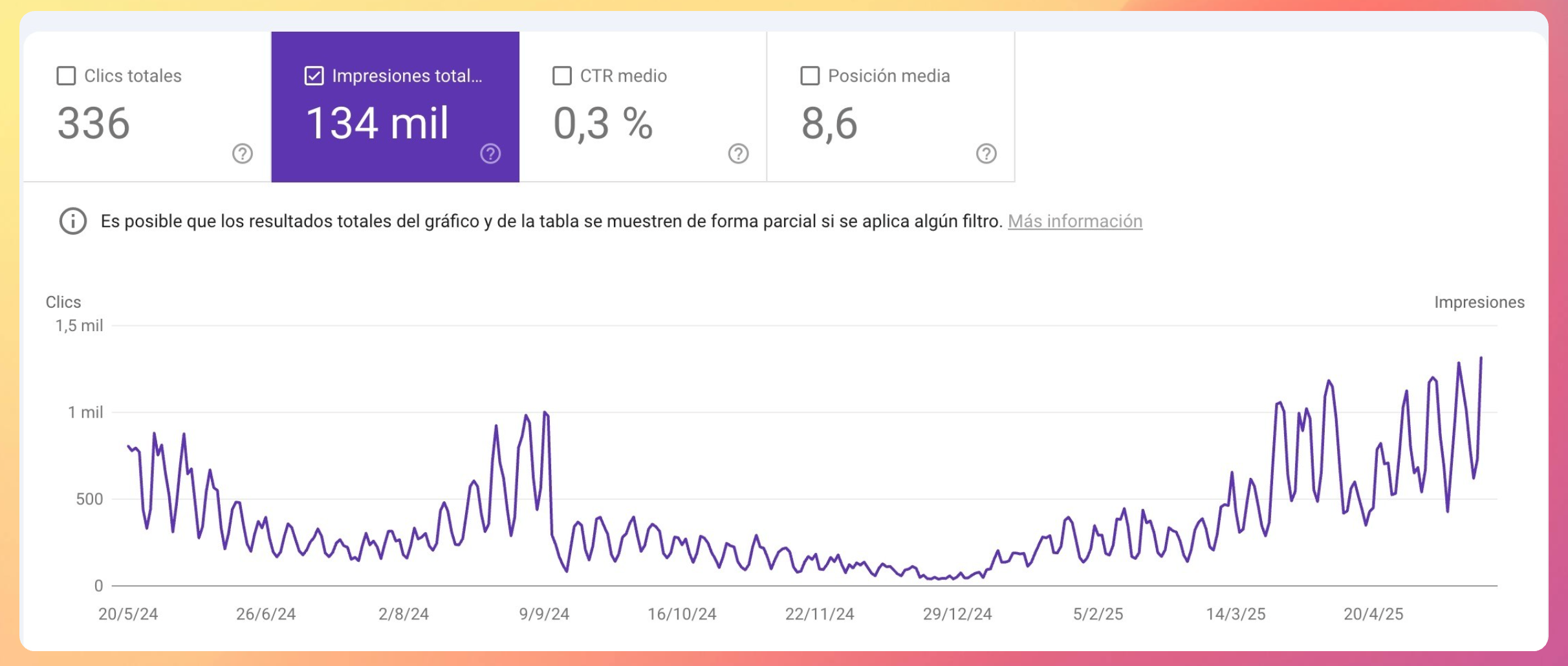This screenshot has height=666, width=1568.
Task: Click the info icon beside the filter notice
Action: [73, 221]
